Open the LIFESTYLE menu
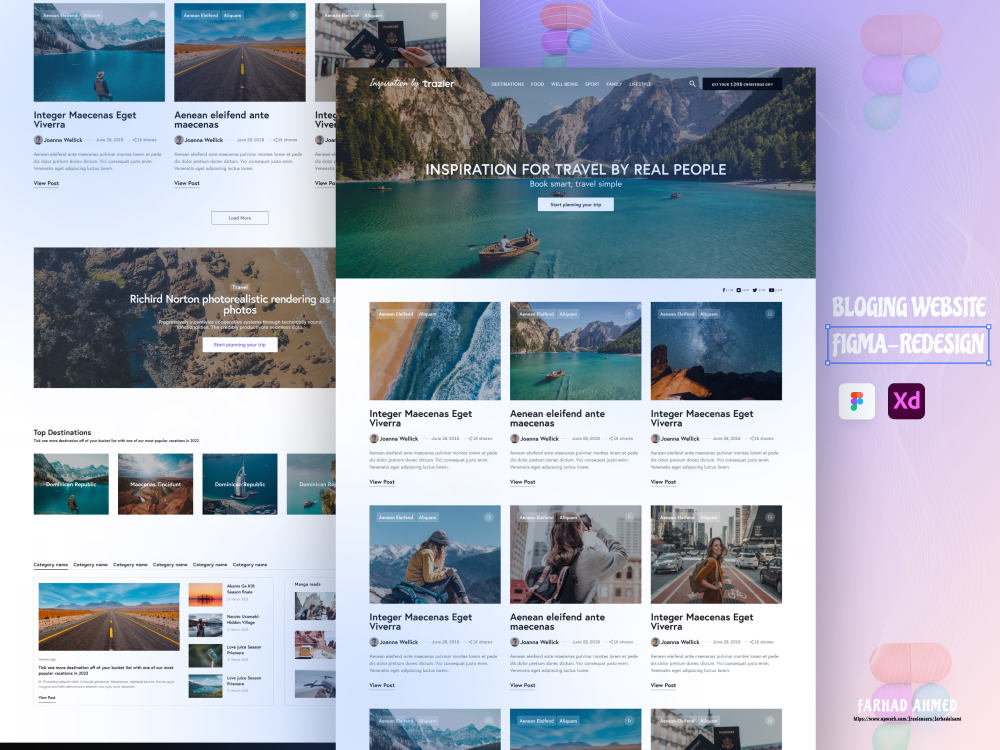The image size is (1000, 750). point(640,84)
